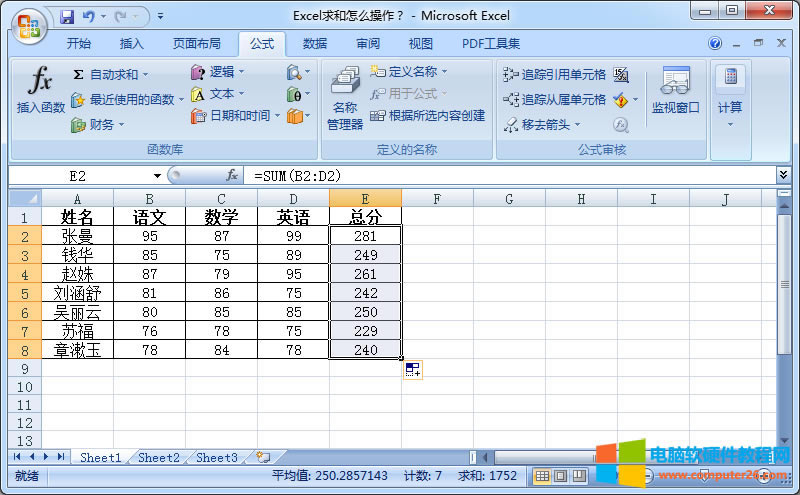Click Trace Dependents (追踪从属单元格)
The height and width of the screenshot is (495, 800).
pos(554,100)
